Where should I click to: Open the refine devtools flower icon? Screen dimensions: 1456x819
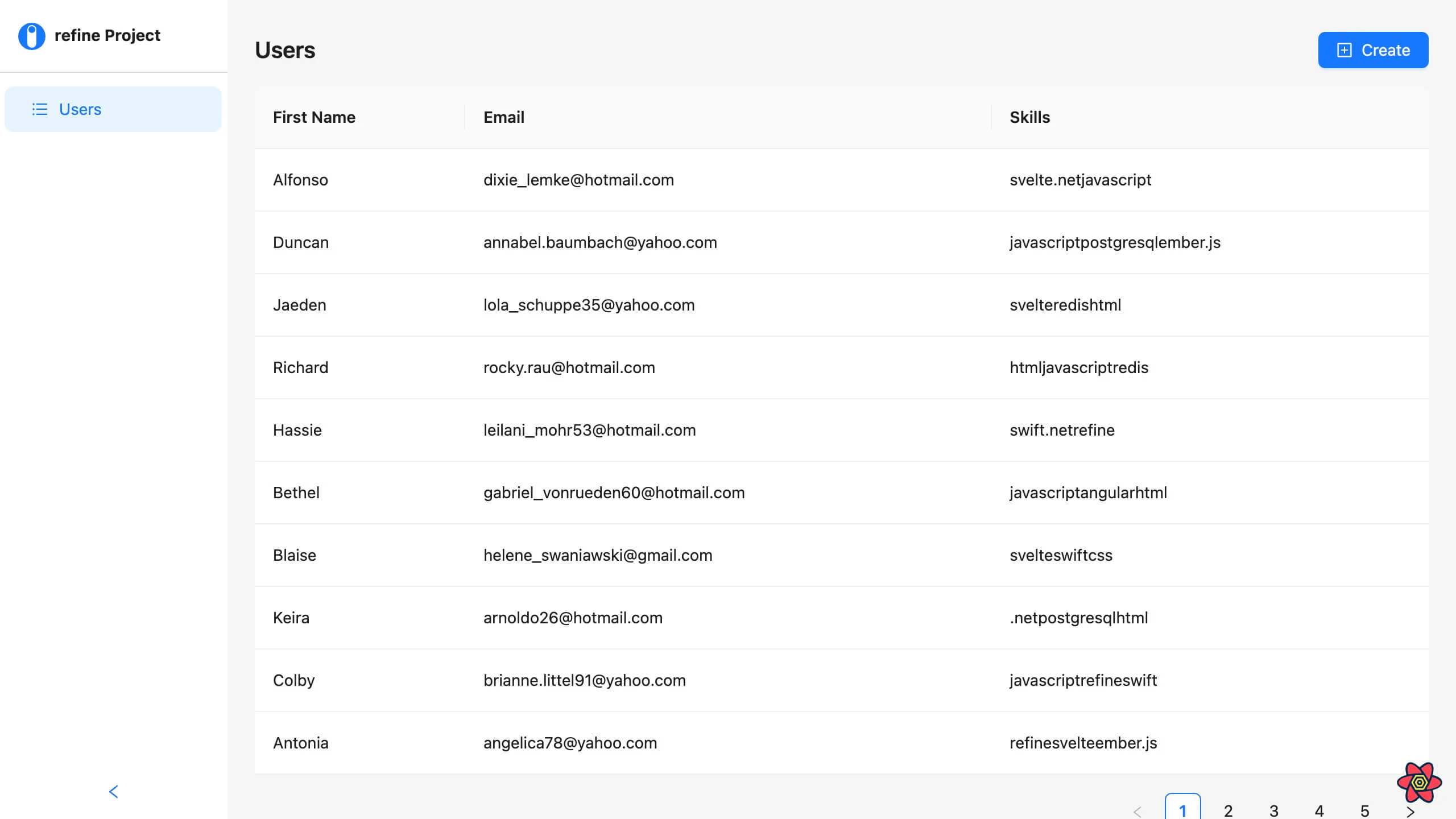pos(1419,783)
